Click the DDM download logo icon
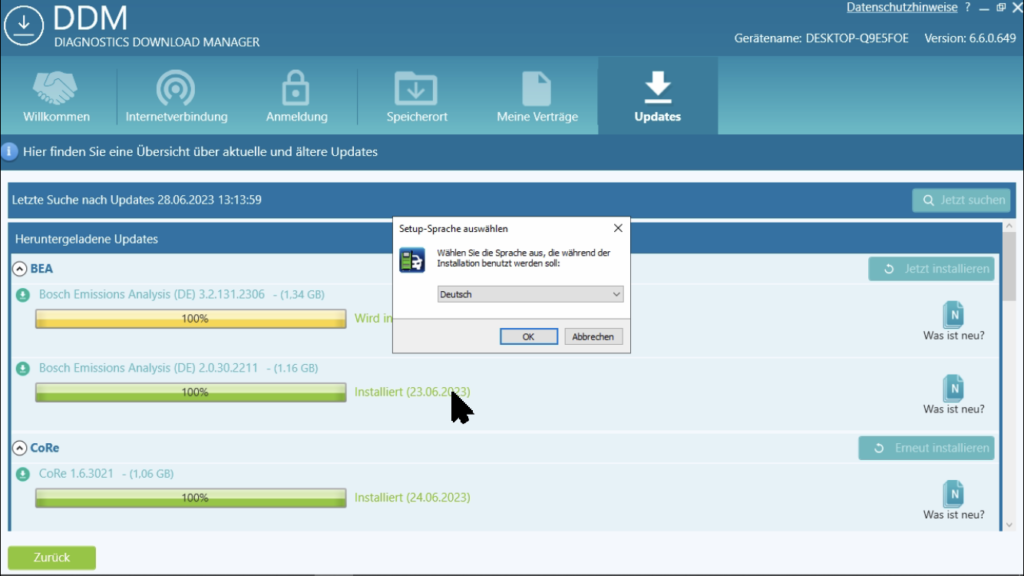1024x576 pixels. [x=24, y=25]
